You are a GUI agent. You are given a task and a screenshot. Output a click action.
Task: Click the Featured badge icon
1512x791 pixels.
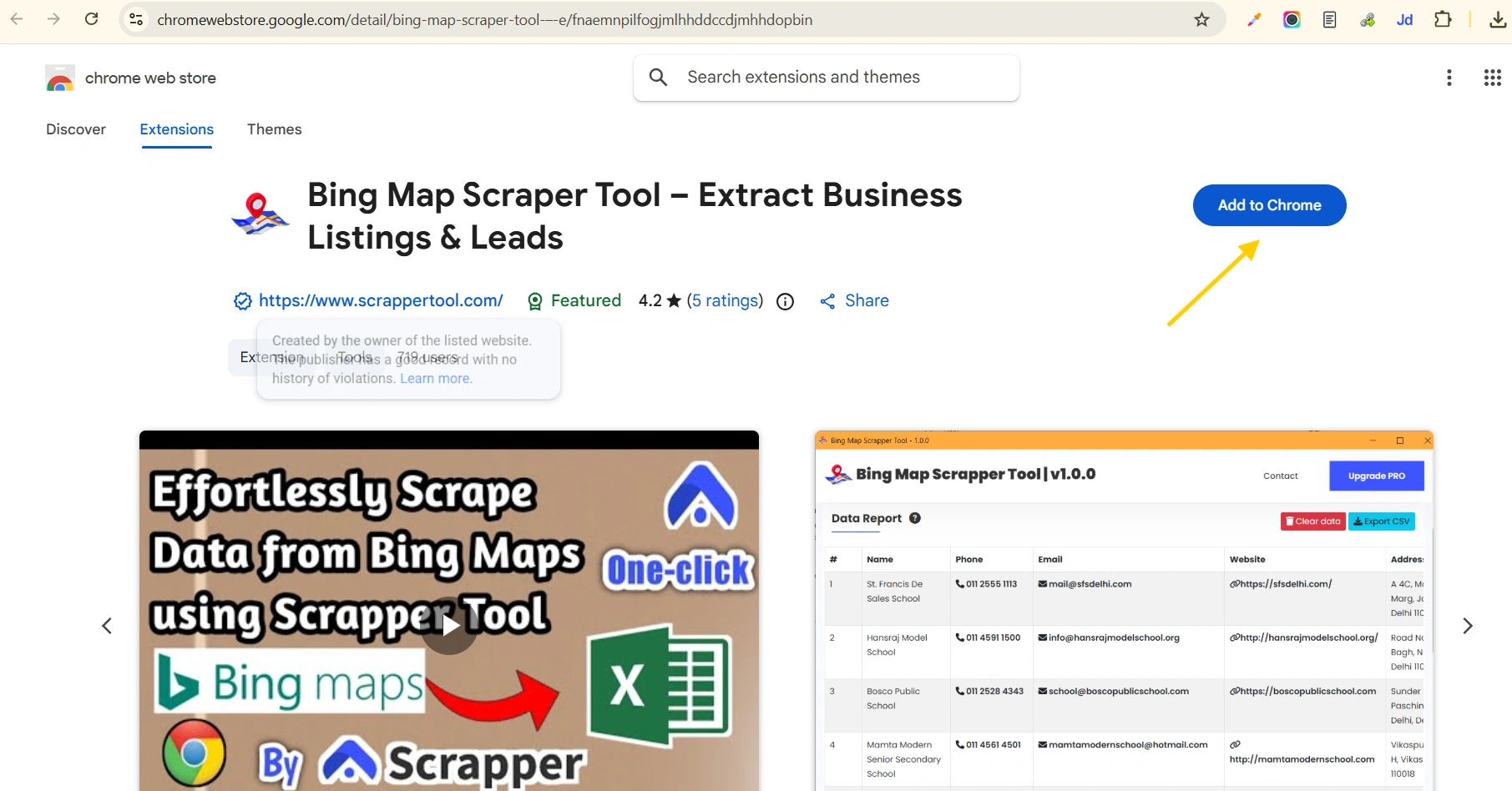[535, 301]
